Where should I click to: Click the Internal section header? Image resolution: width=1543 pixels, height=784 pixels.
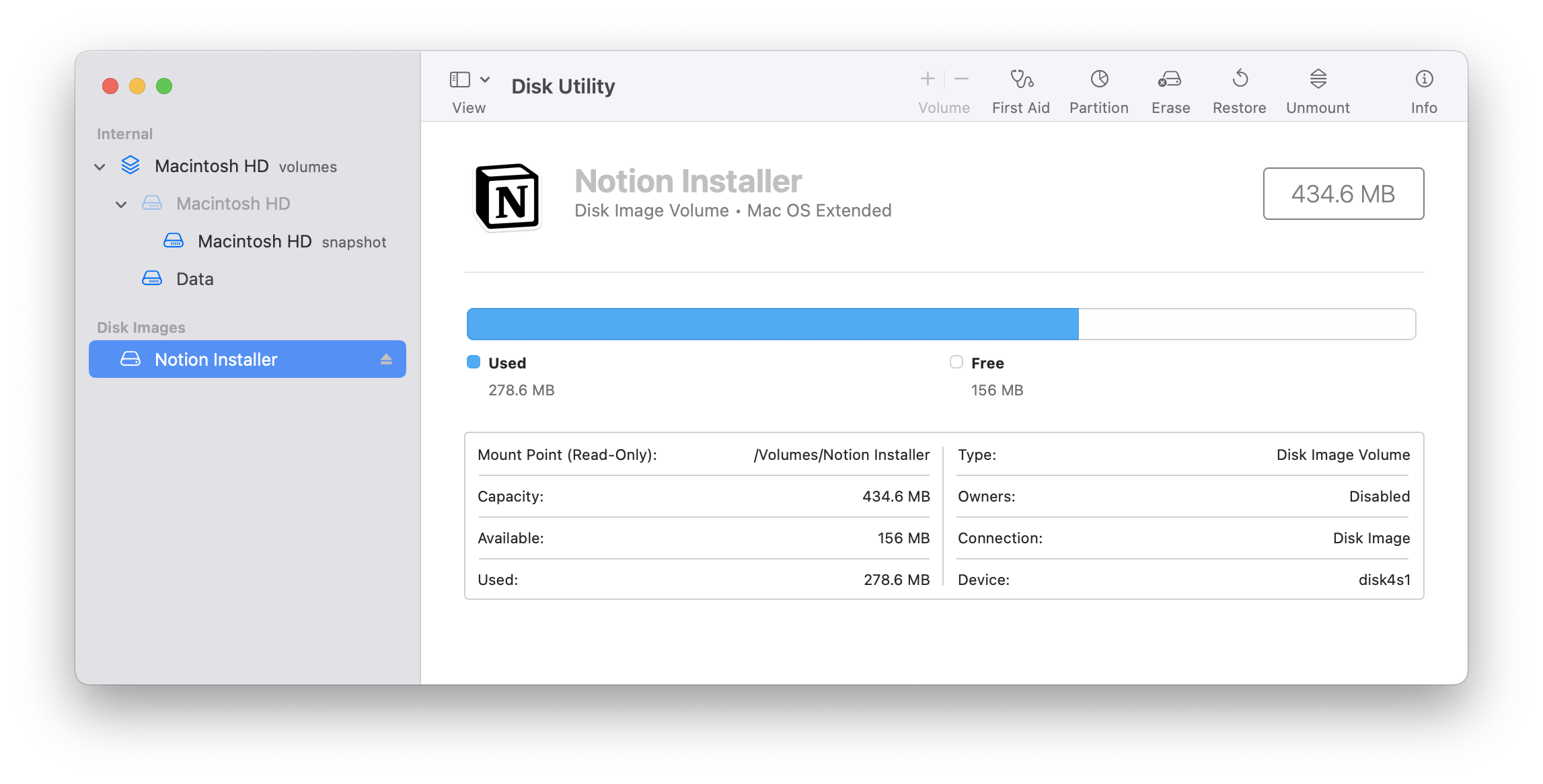coord(124,134)
